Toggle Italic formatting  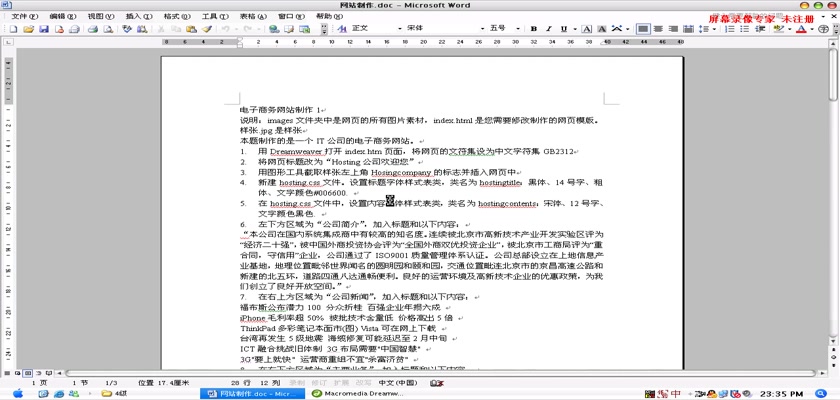(549, 28)
